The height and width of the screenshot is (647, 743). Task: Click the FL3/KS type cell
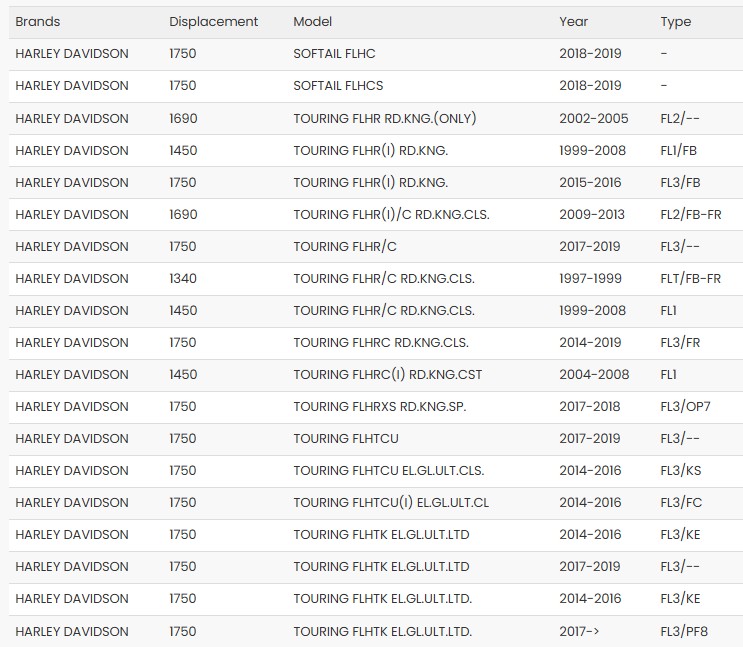[x=680, y=470]
